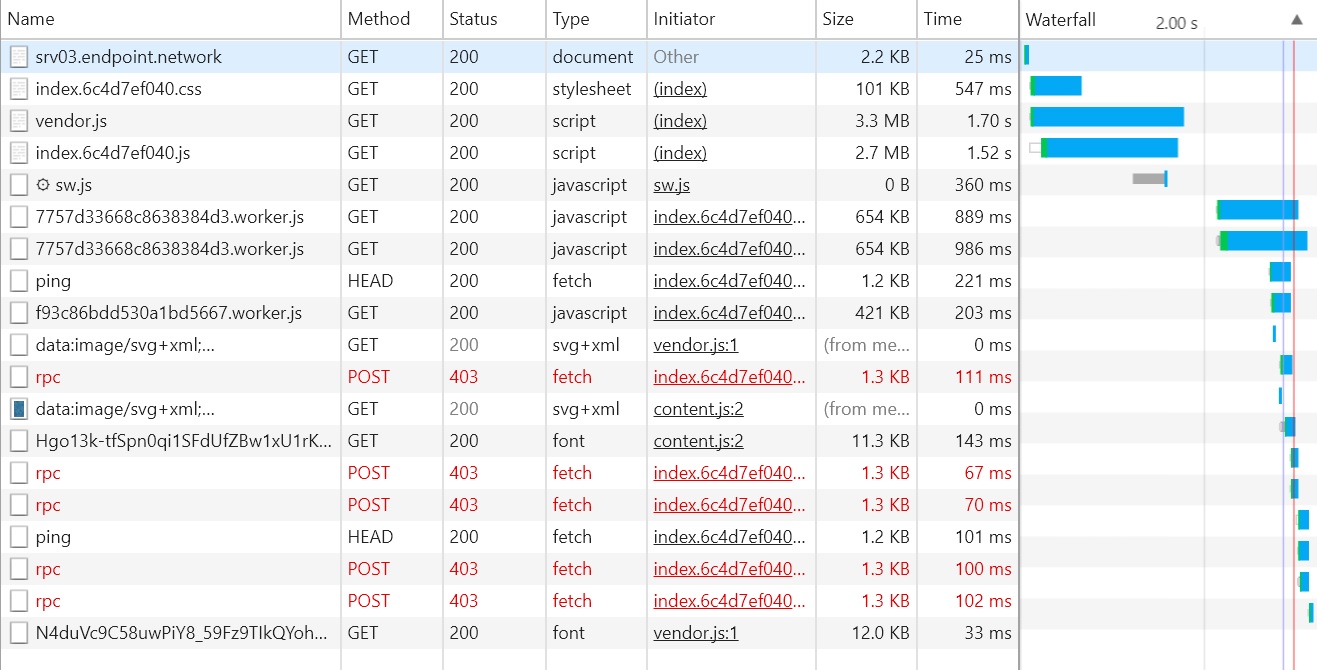Click the service worker gear icon beside sw.js

42,185
